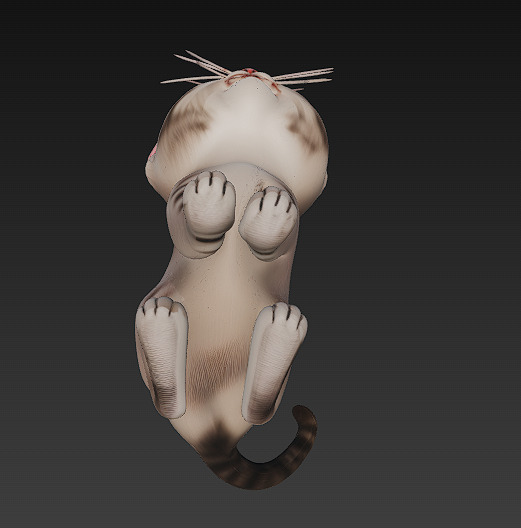
Task: Click the cat model's pink nose
Action: (250, 71)
